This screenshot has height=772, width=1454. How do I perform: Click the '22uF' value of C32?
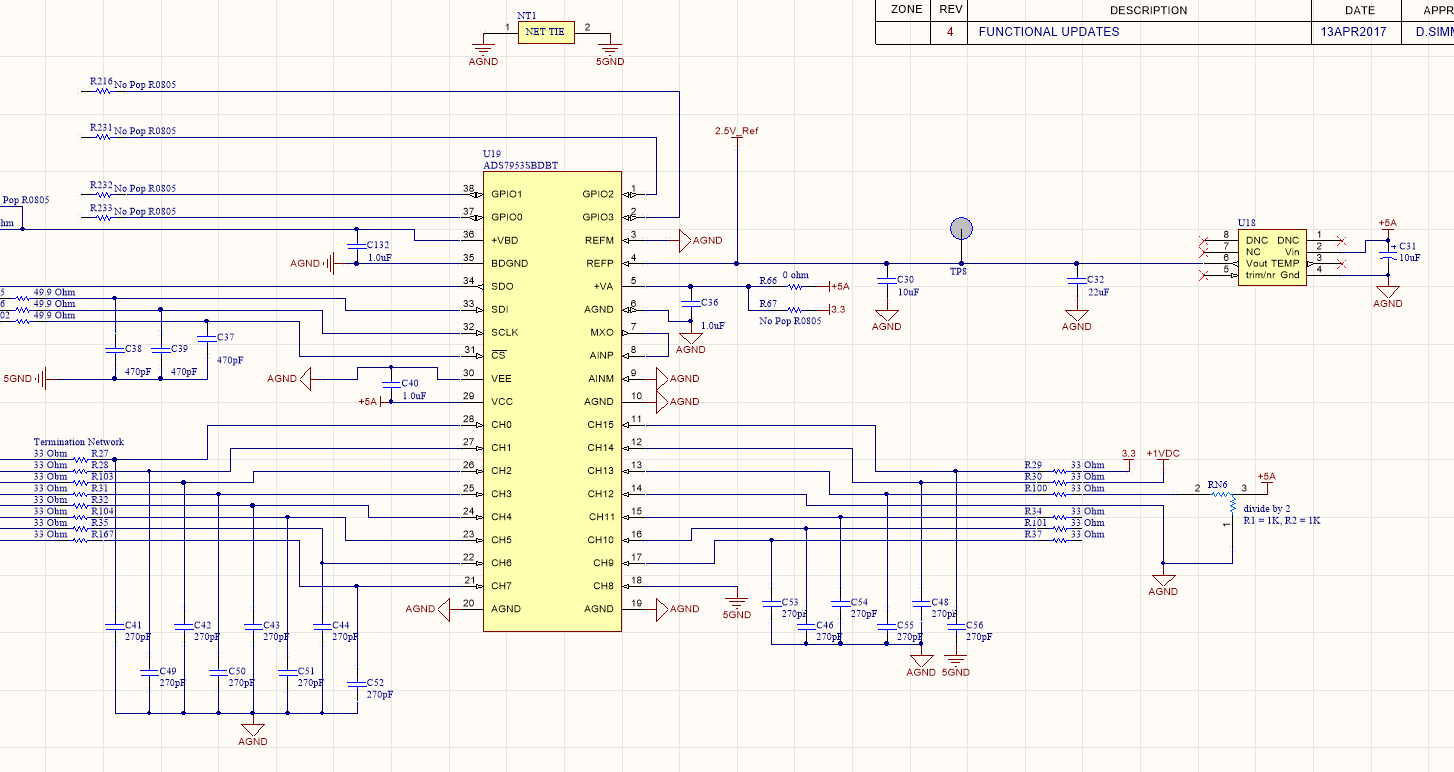click(1098, 292)
